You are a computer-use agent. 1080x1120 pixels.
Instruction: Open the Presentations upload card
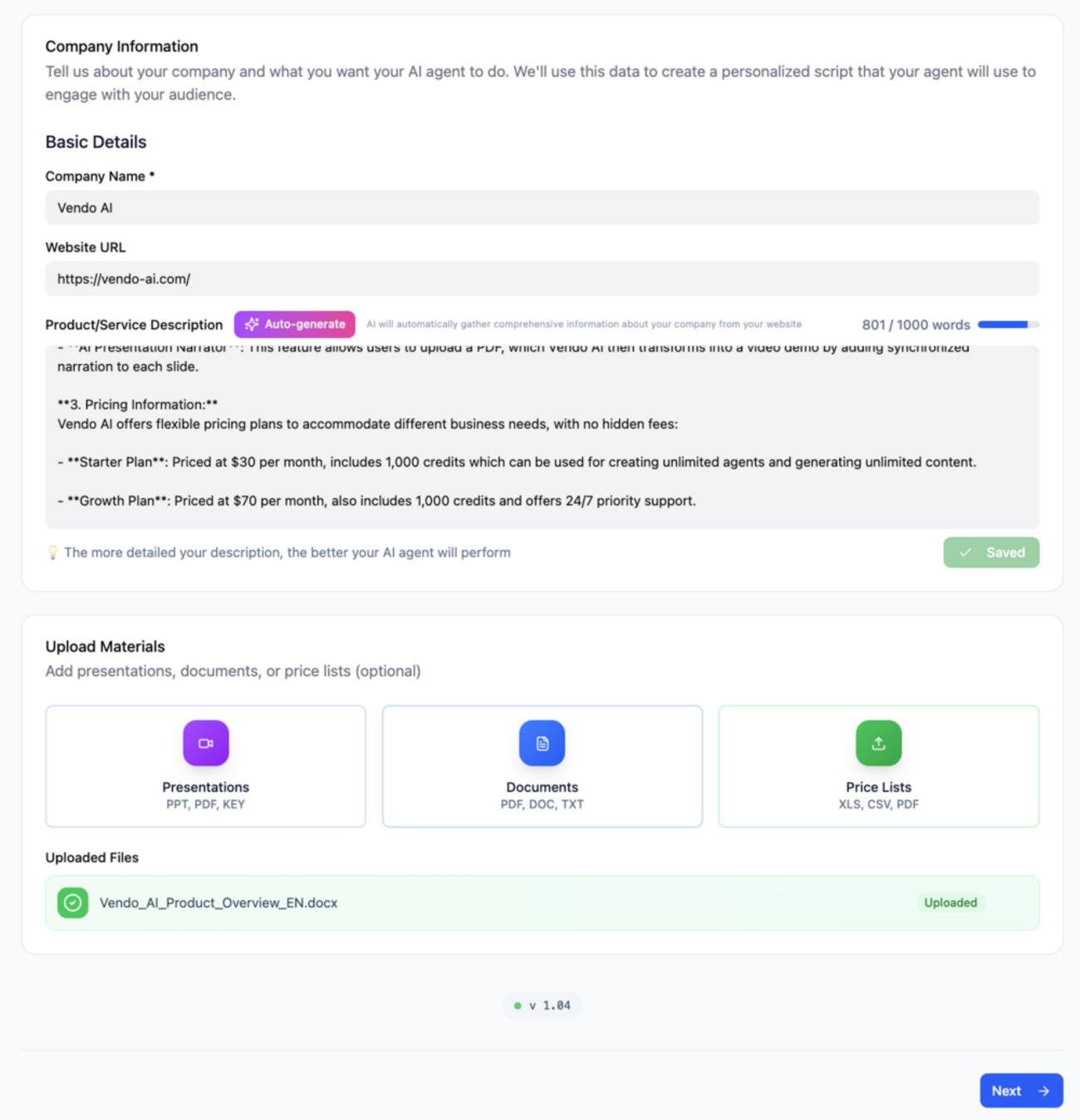pos(205,766)
